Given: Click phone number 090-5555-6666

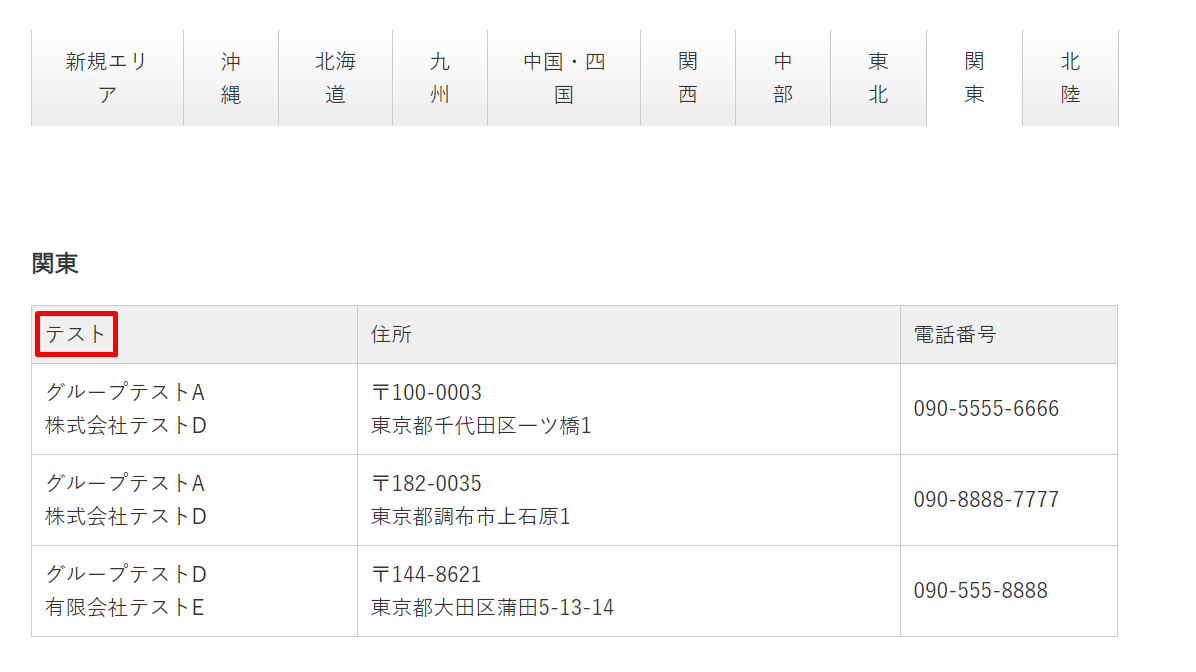Looking at the screenshot, I should 986,409.
